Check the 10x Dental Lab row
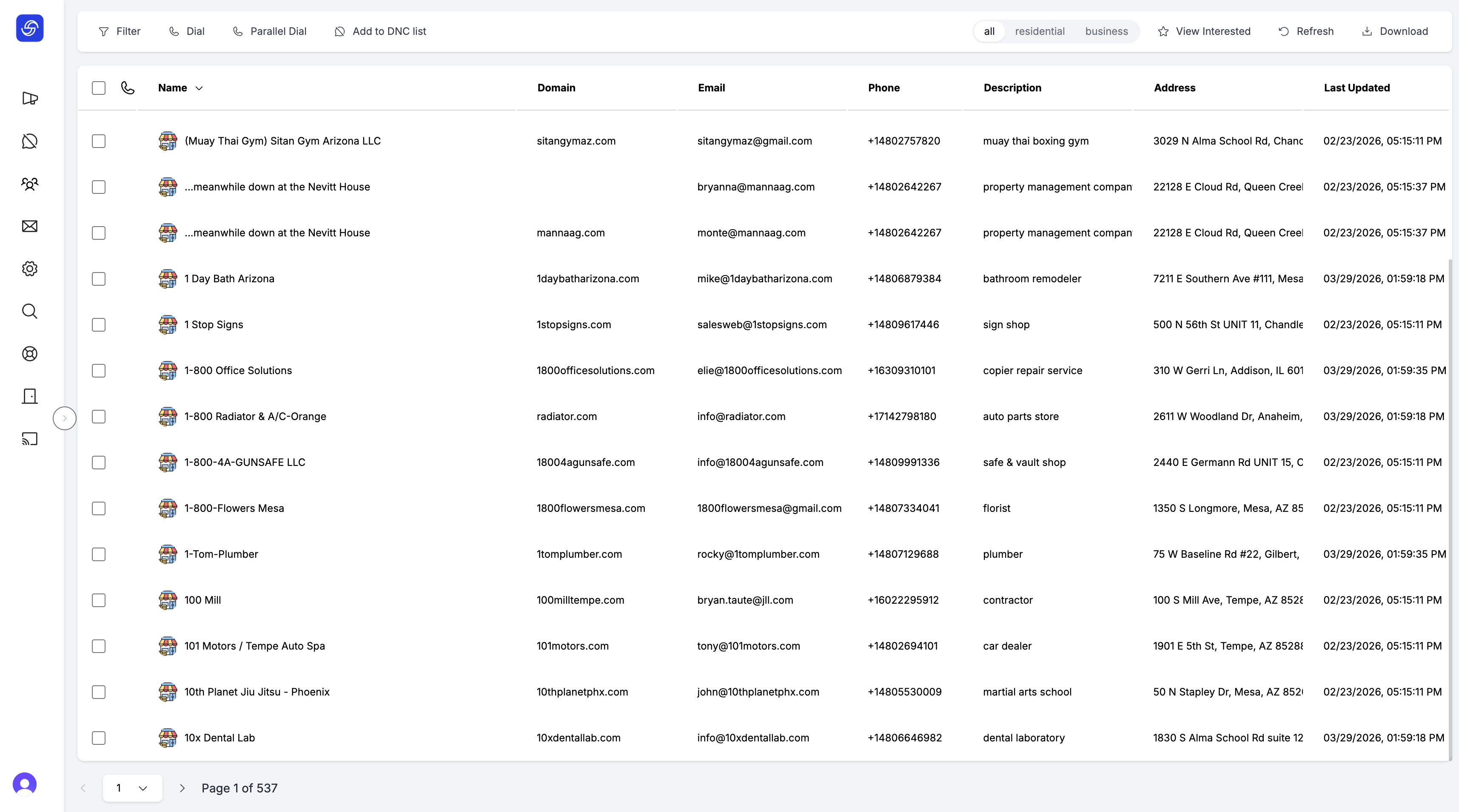This screenshot has width=1459, height=812. click(99, 738)
